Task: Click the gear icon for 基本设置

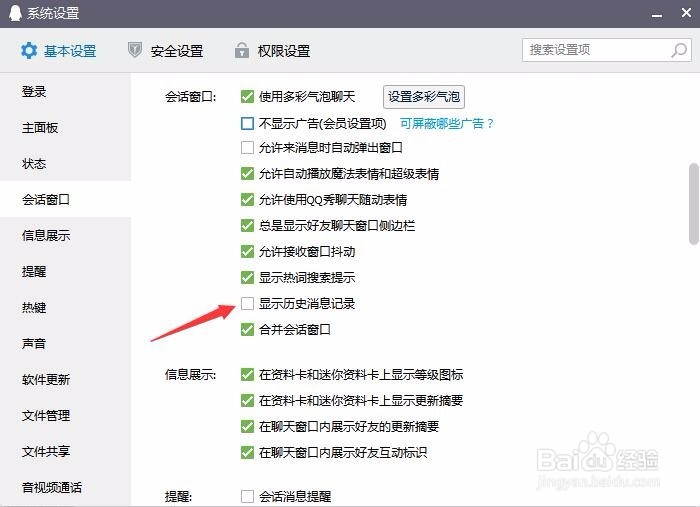Action: [x=29, y=50]
